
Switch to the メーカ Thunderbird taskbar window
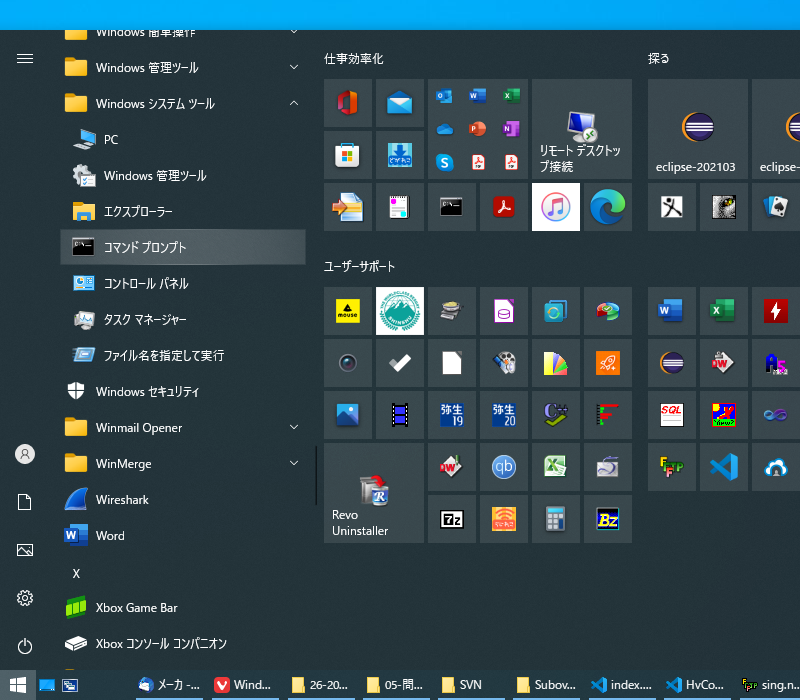tap(169, 685)
